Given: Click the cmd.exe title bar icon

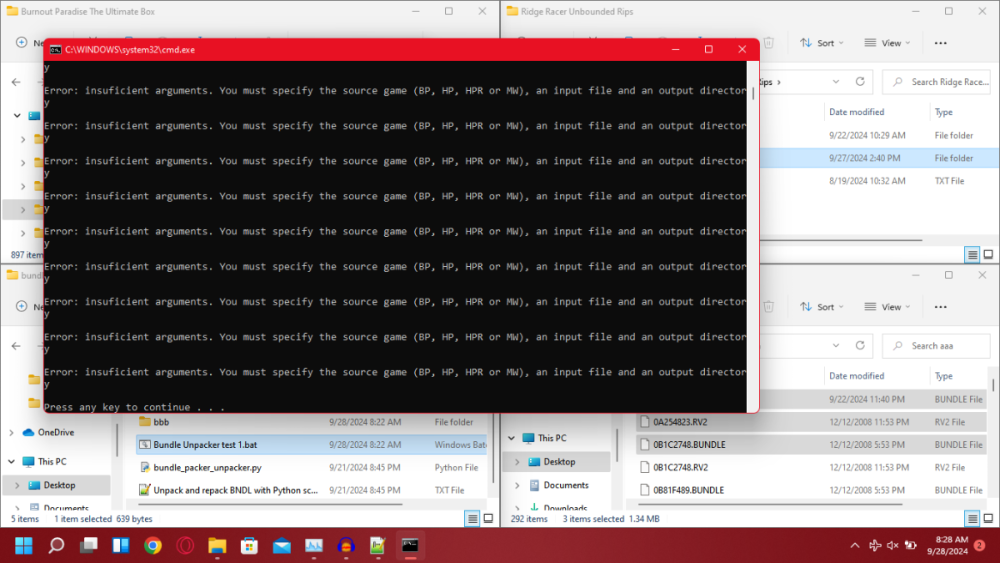Looking at the screenshot, I should click(55, 50).
